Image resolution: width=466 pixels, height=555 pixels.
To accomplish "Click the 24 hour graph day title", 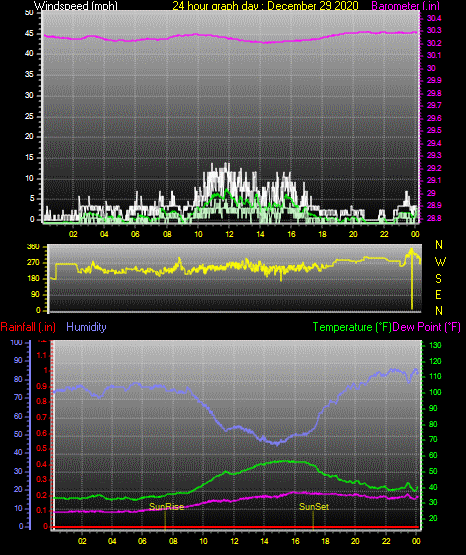I will [x=265, y=6].
